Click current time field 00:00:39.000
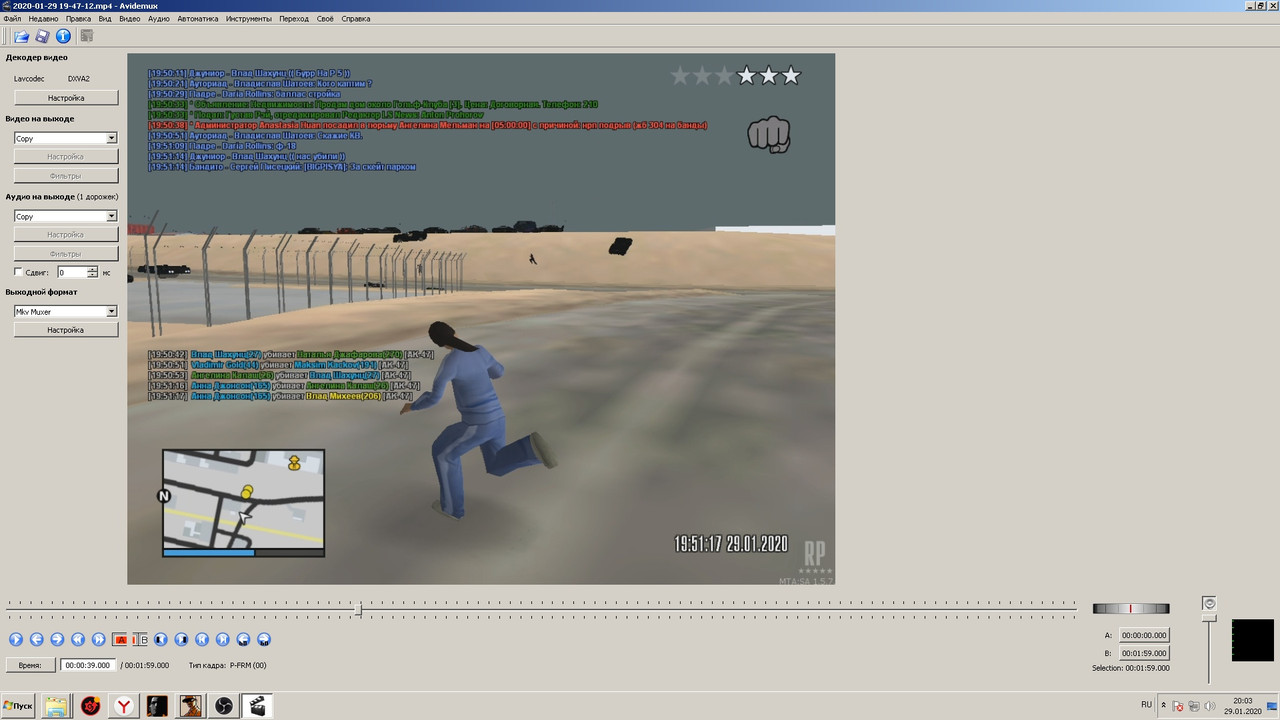Screen dimensions: 1280x720 pyautogui.click(x=89, y=665)
